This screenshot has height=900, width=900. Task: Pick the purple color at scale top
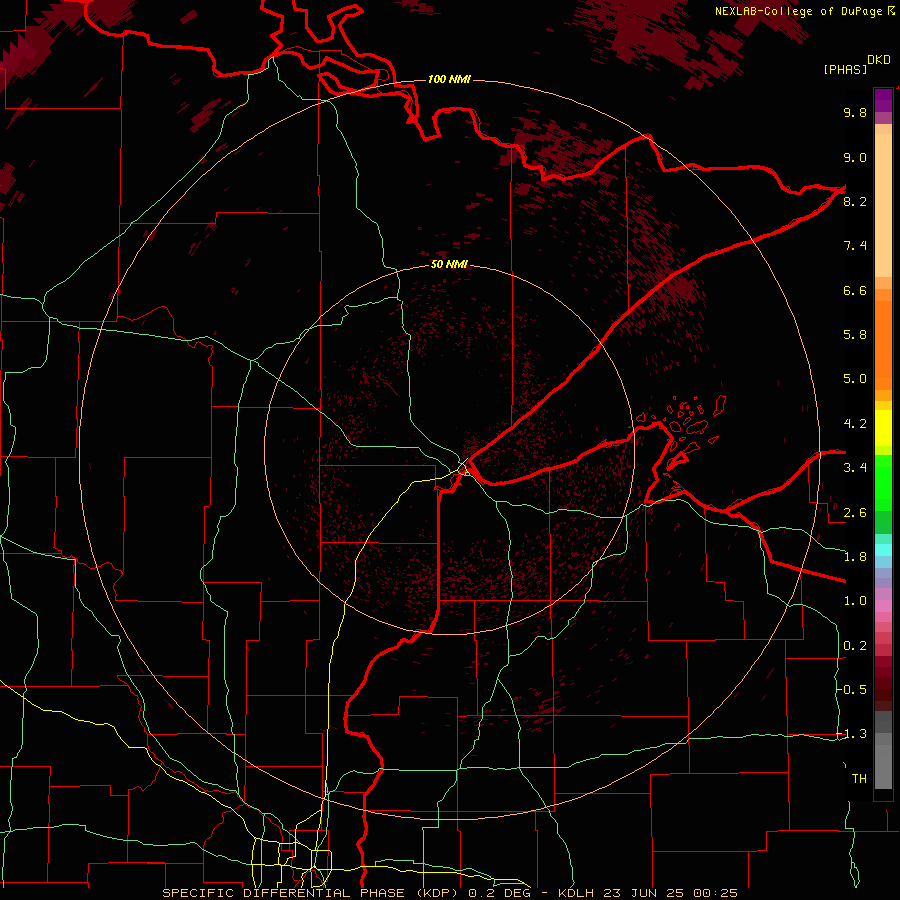point(883,98)
